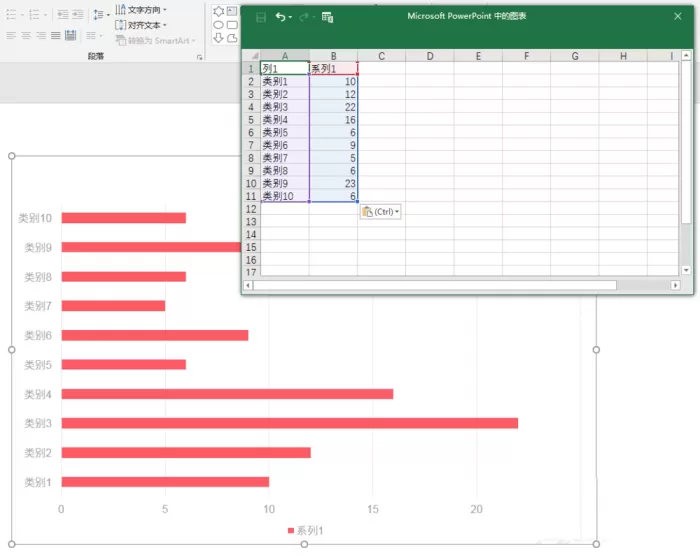The height and width of the screenshot is (560, 700).
Task: Open the Edit Data in Excel icon
Action: pos(327,17)
